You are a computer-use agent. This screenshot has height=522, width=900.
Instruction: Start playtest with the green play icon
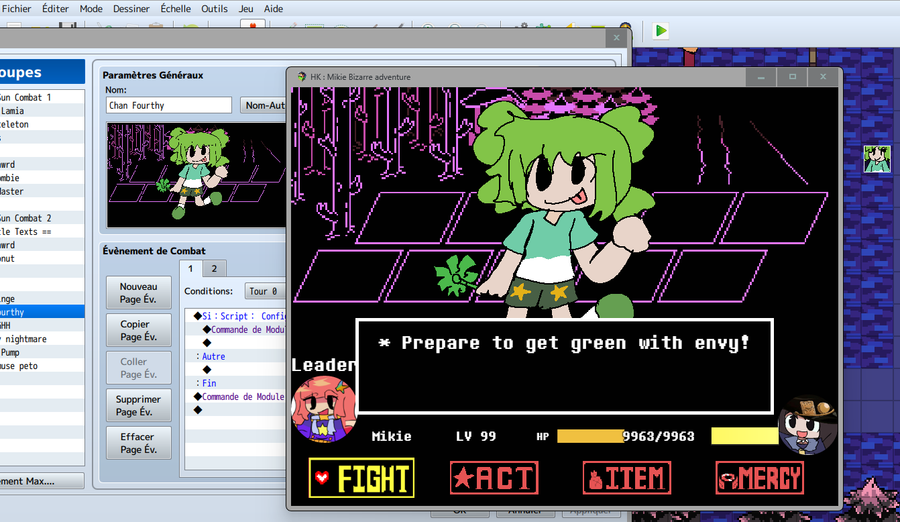click(x=661, y=31)
